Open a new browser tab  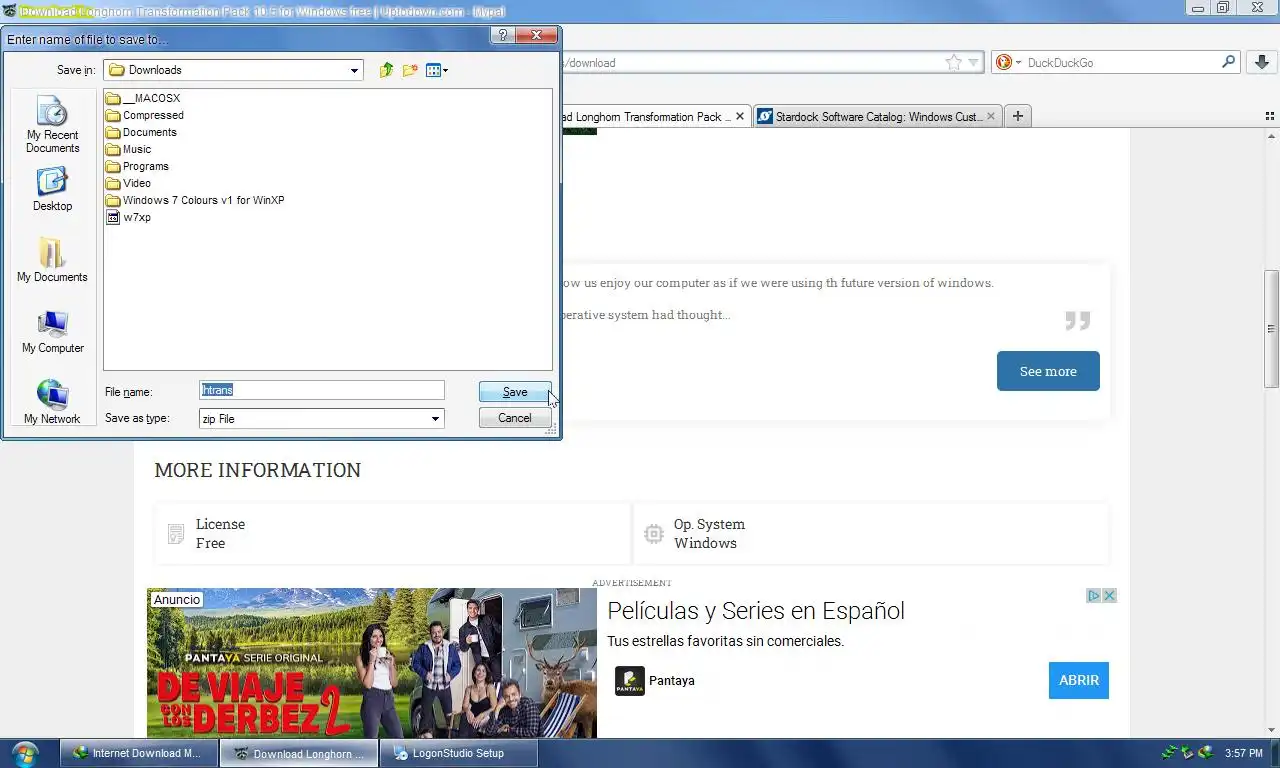tap(1017, 116)
